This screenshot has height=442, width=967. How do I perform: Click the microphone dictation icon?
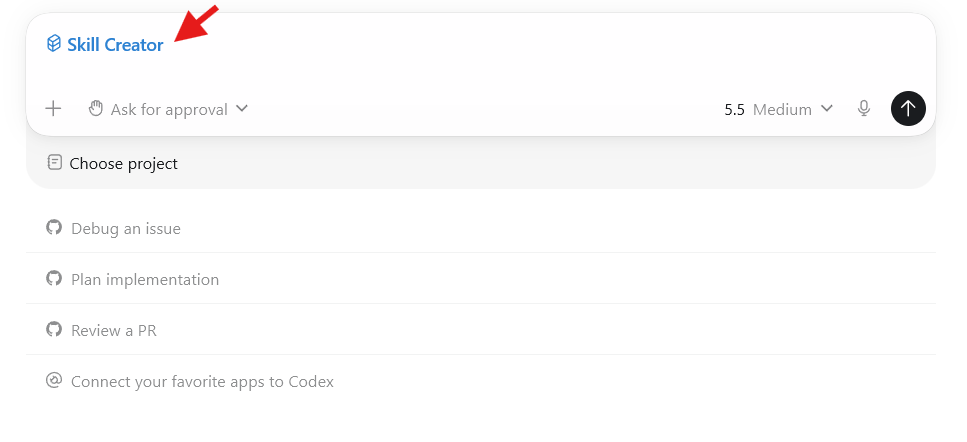(x=864, y=109)
